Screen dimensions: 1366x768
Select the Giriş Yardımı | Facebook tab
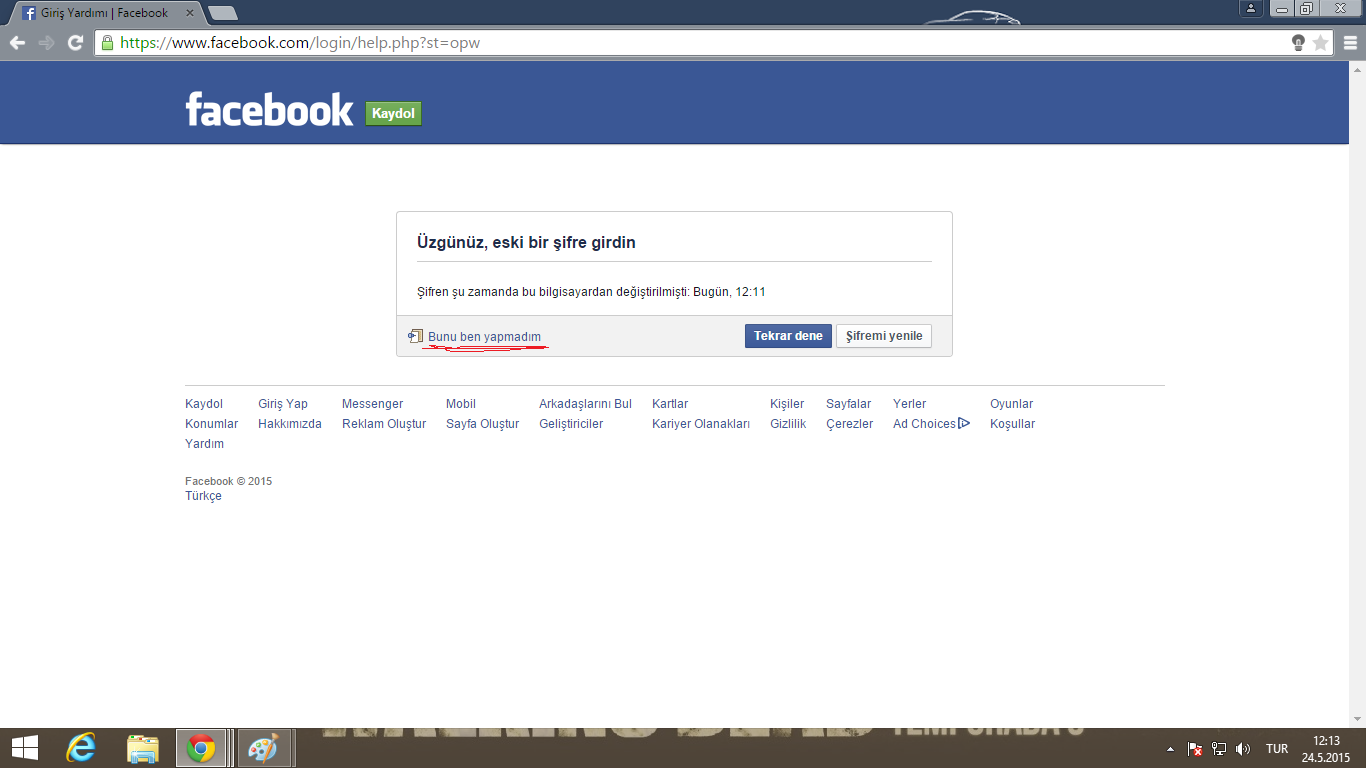pyautogui.click(x=103, y=13)
